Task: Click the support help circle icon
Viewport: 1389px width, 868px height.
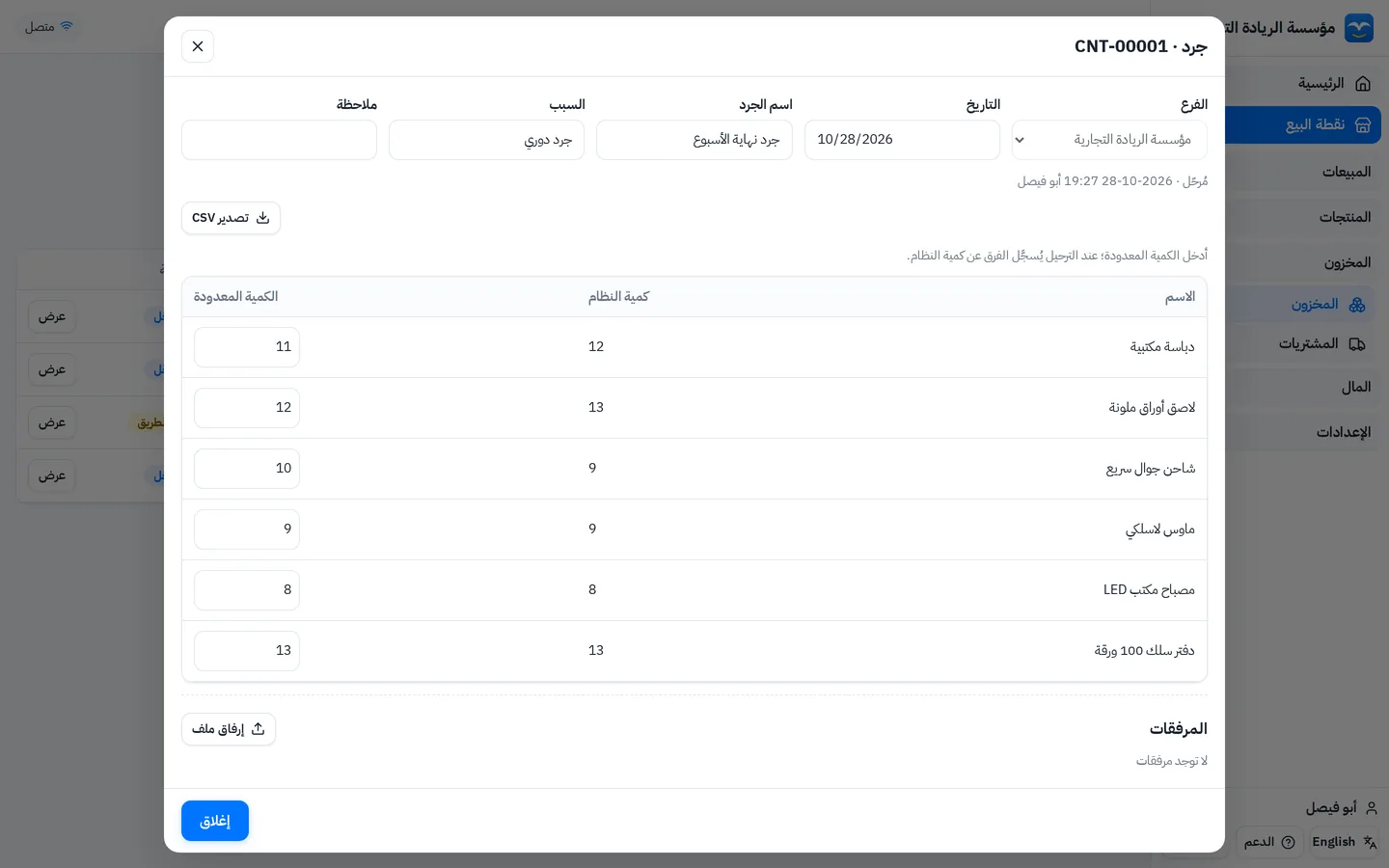Action: click(x=1288, y=842)
